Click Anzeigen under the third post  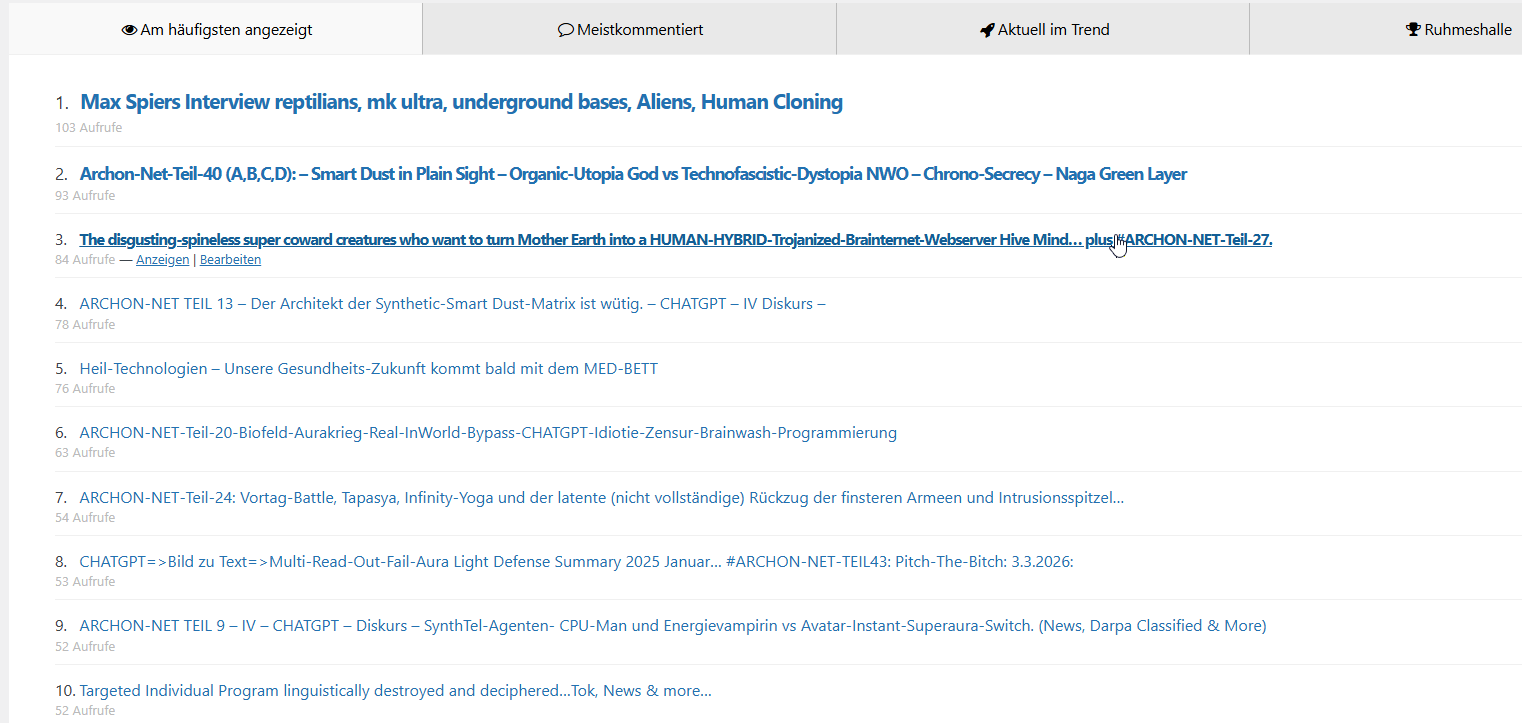162,260
